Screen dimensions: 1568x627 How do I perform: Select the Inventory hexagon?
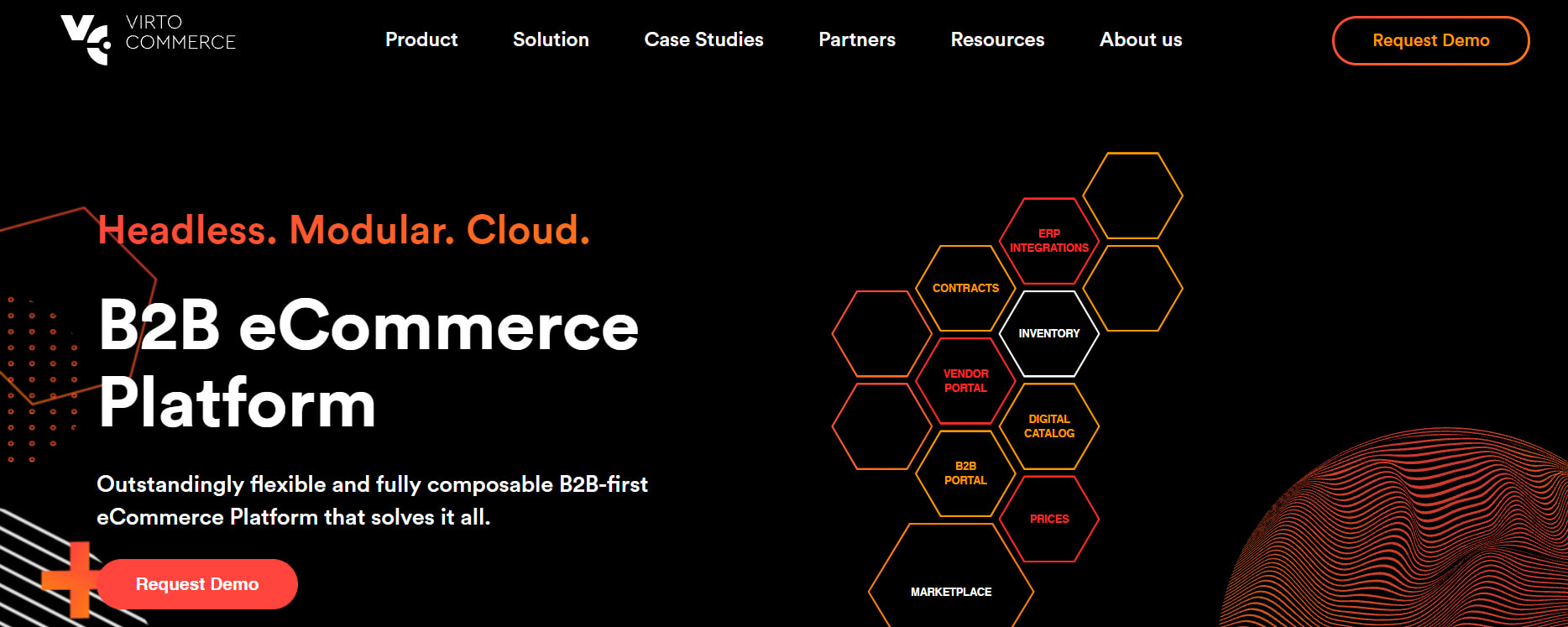[1048, 333]
